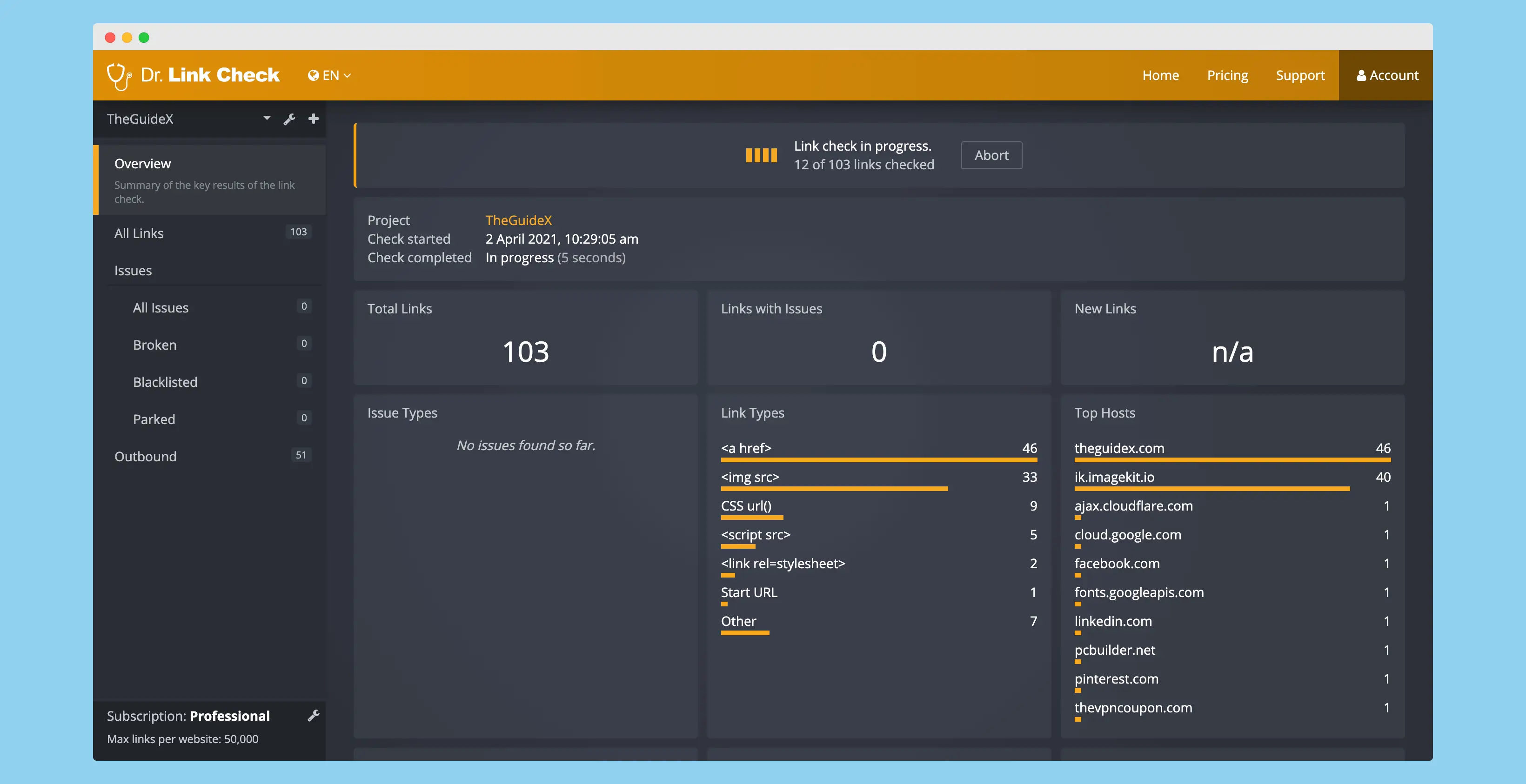The height and width of the screenshot is (784, 1526).
Task: Select Blacklisted in the Issues list
Action: [x=165, y=382]
